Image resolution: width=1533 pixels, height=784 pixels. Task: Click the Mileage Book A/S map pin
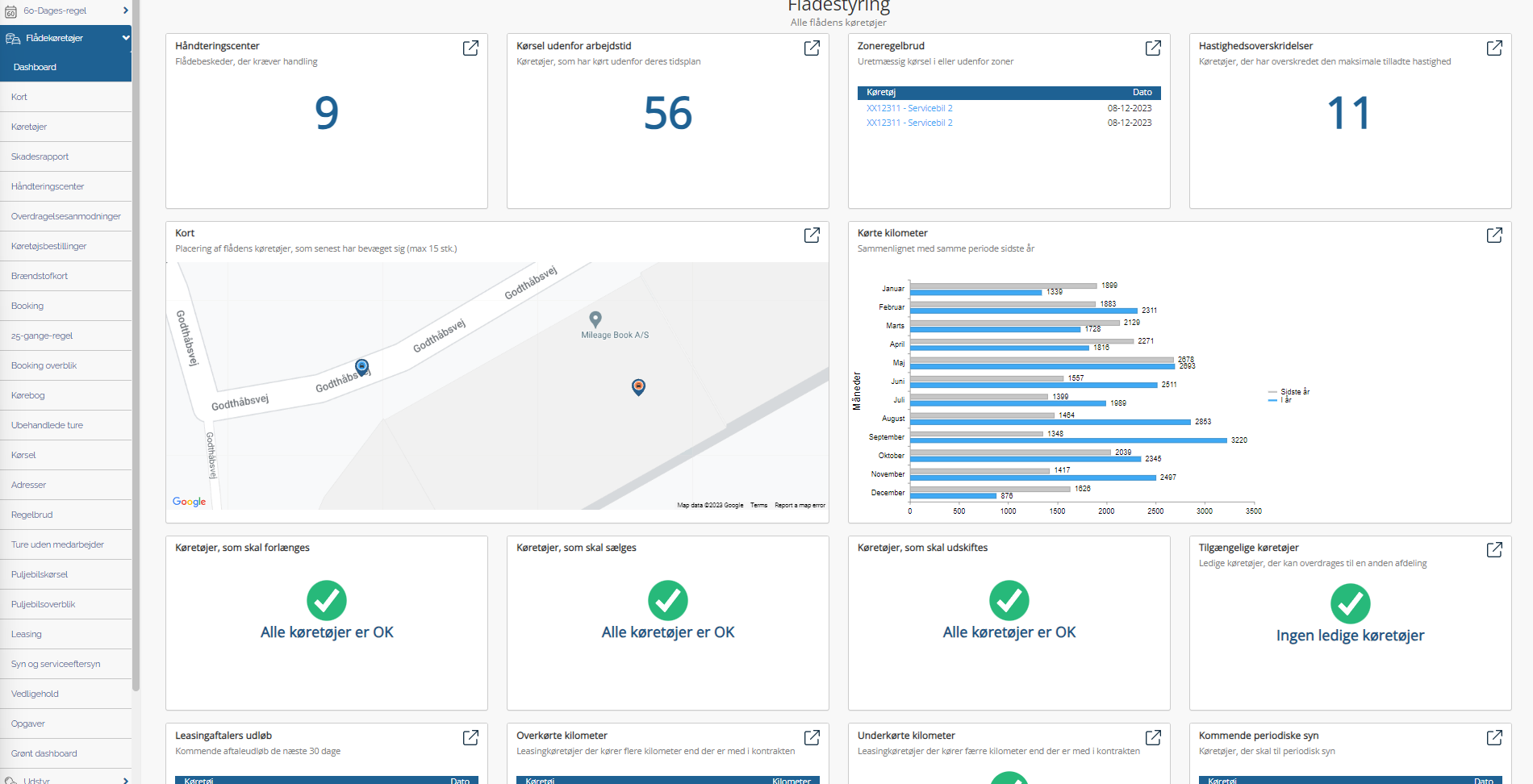click(595, 319)
